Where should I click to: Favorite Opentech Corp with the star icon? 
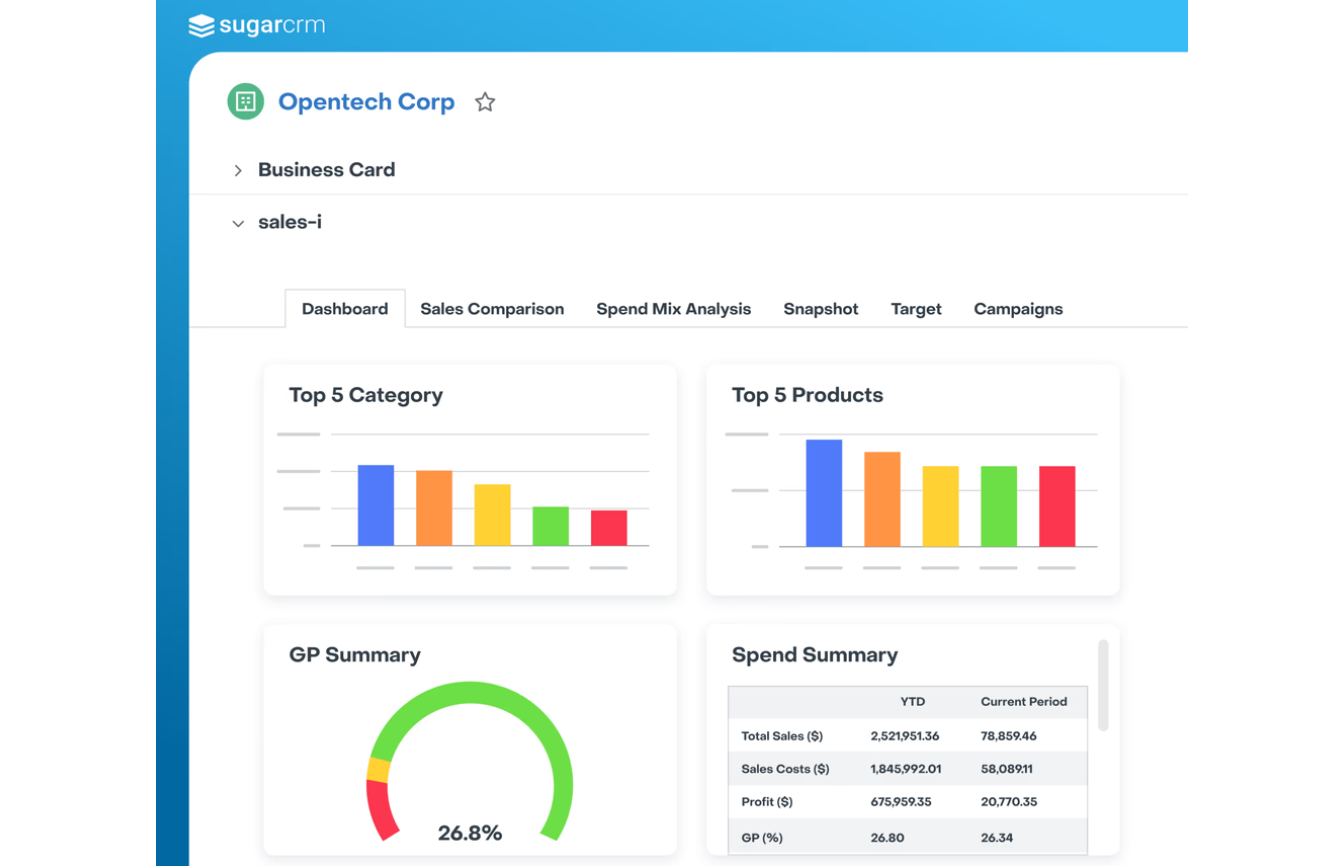[x=485, y=102]
